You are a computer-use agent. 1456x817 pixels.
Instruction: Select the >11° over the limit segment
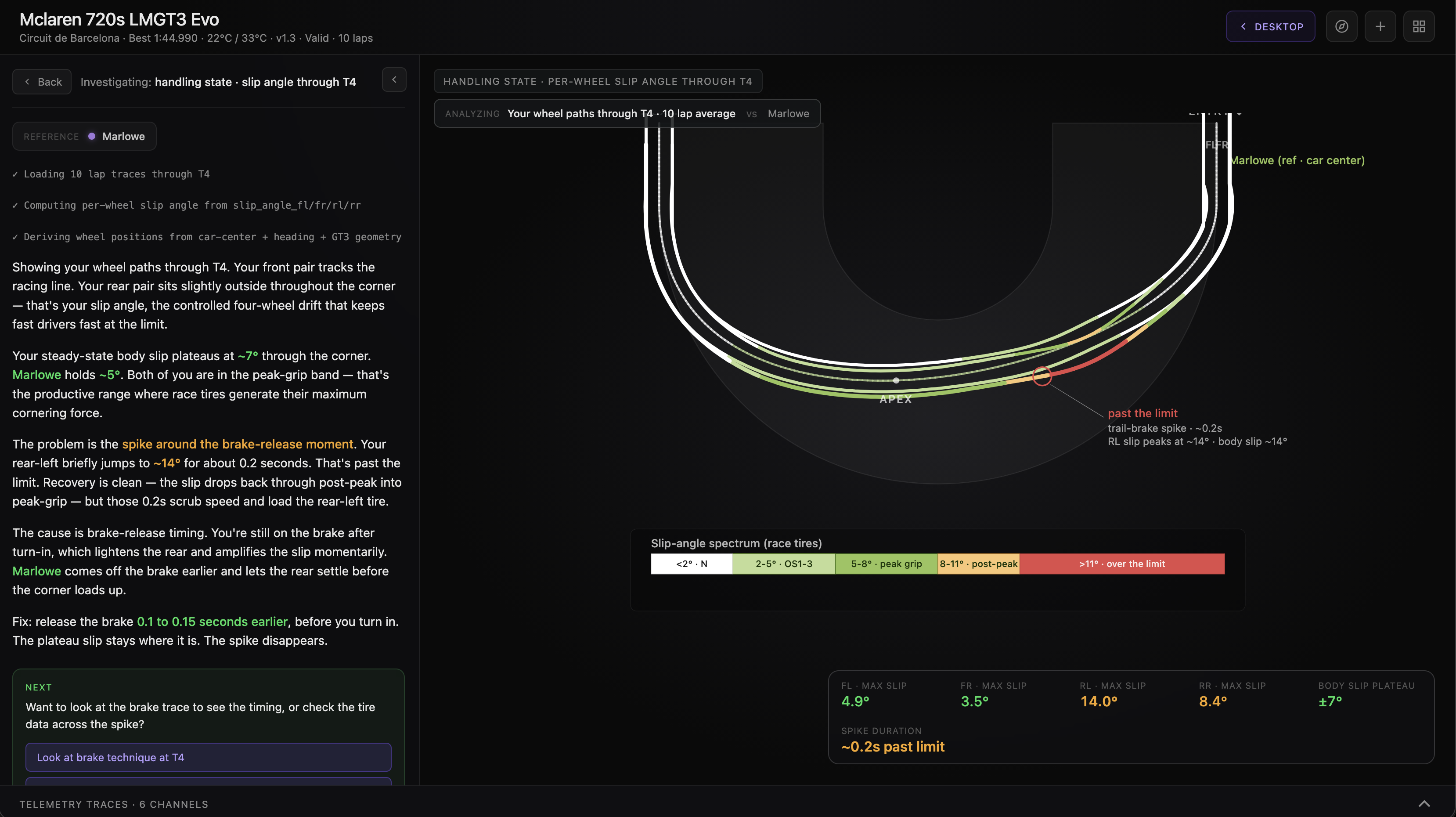1122,564
